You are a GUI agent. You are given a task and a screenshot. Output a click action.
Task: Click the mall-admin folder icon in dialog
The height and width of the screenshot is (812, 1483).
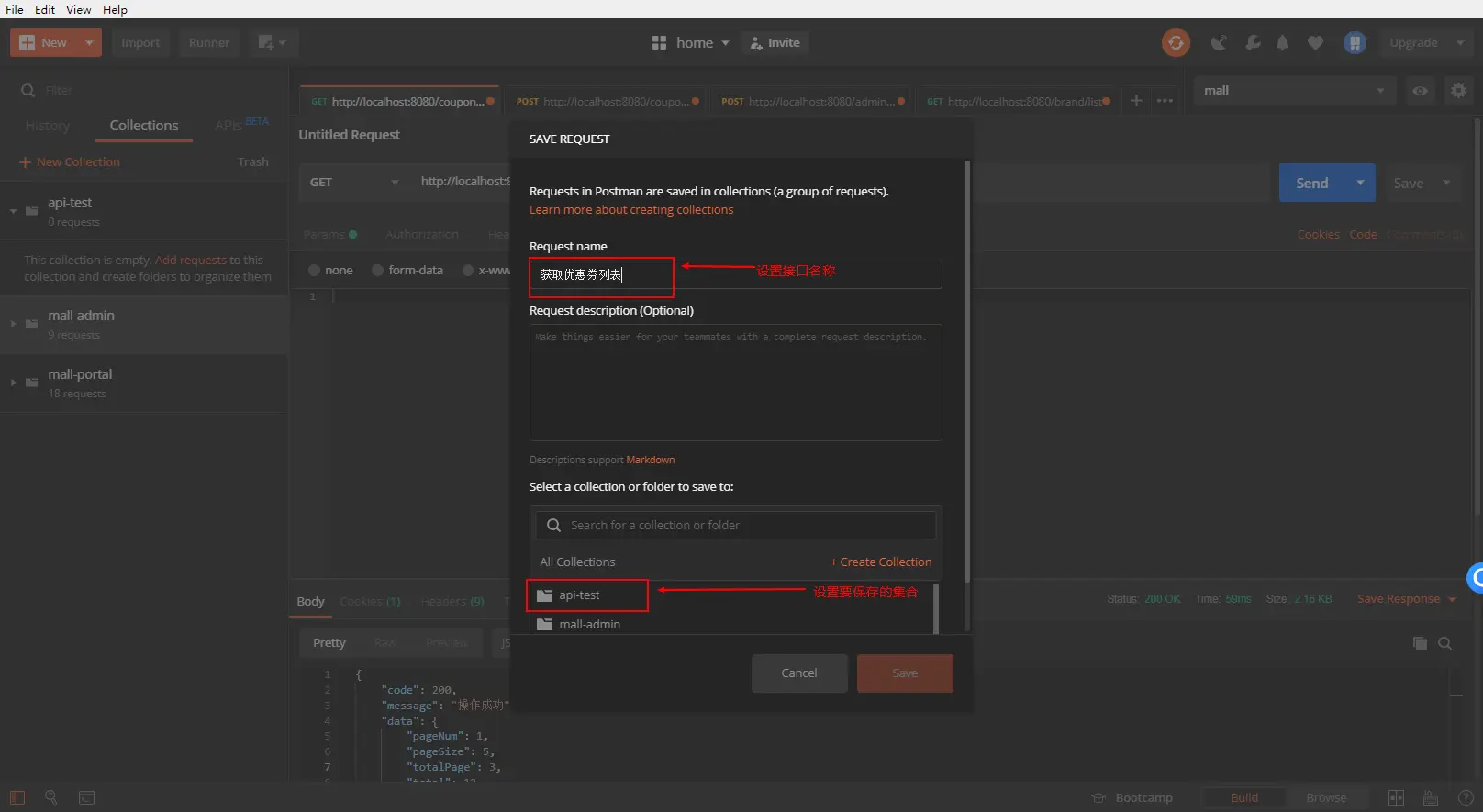(544, 625)
